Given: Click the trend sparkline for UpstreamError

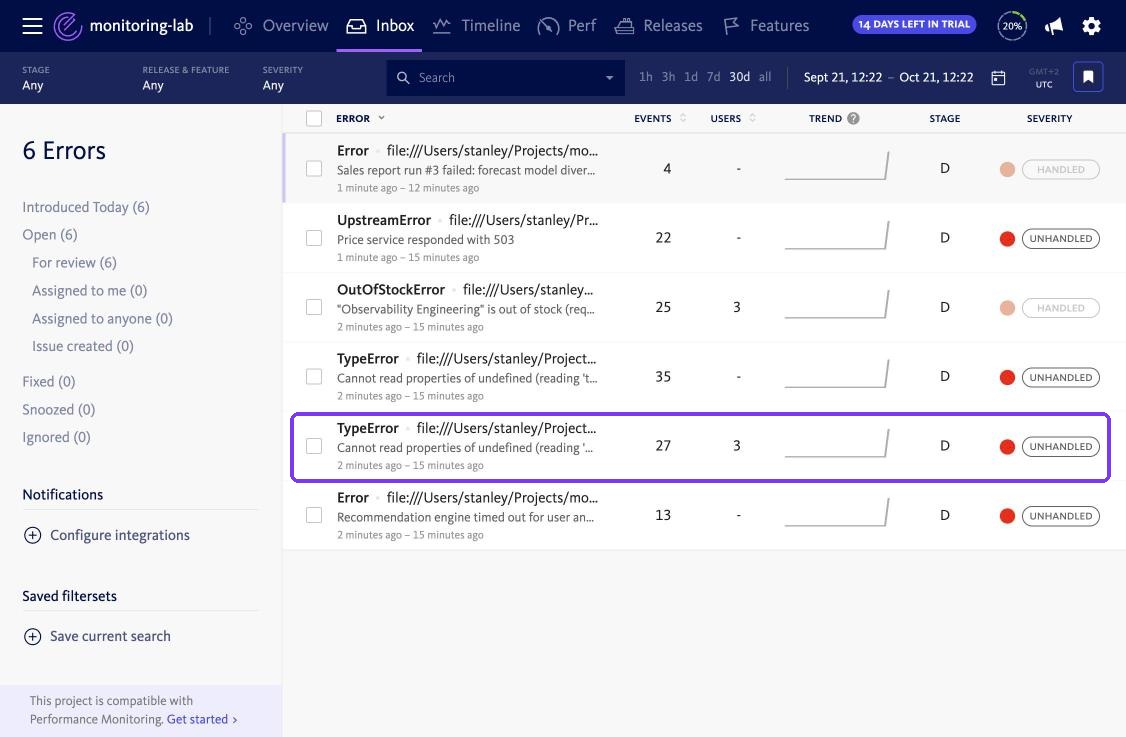Looking at the screenshot, I should [x=837, y=236].
